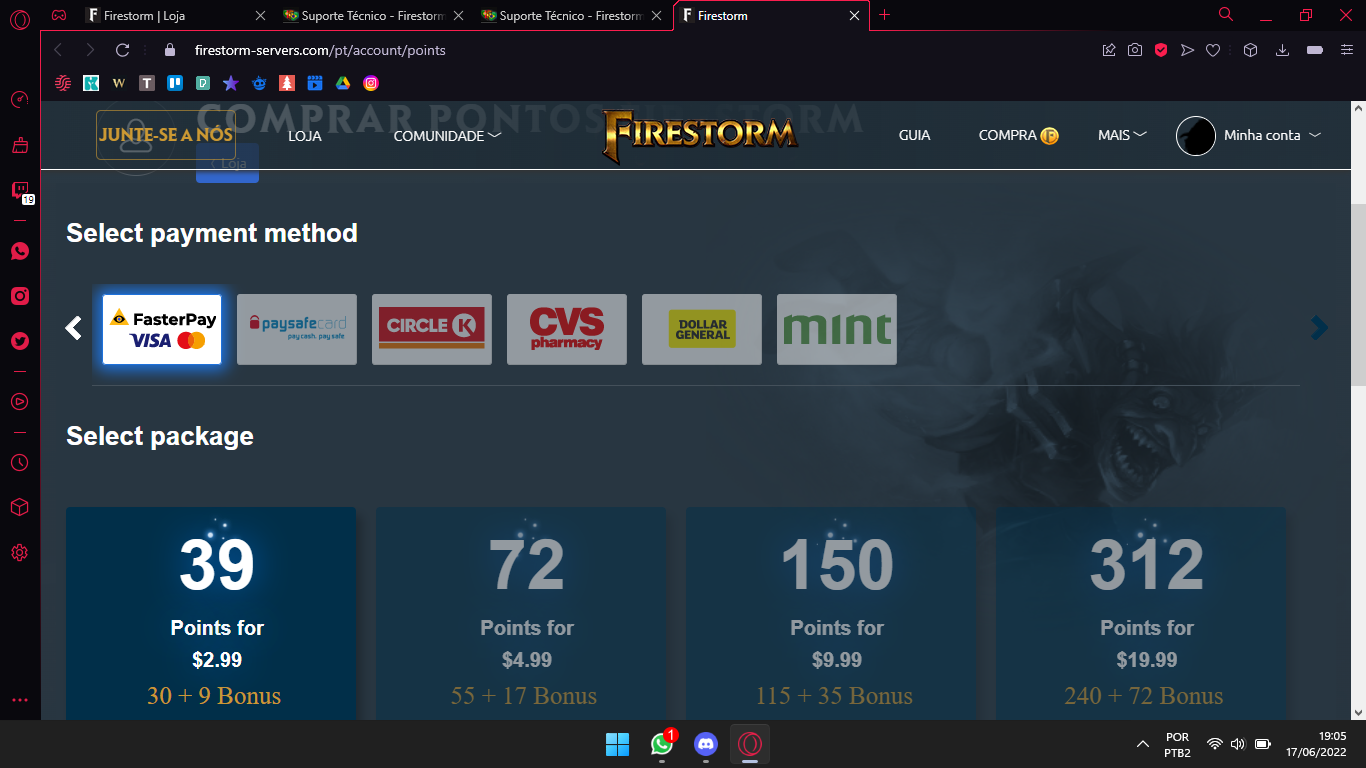Click GX Corner gamepad icon

60,16
